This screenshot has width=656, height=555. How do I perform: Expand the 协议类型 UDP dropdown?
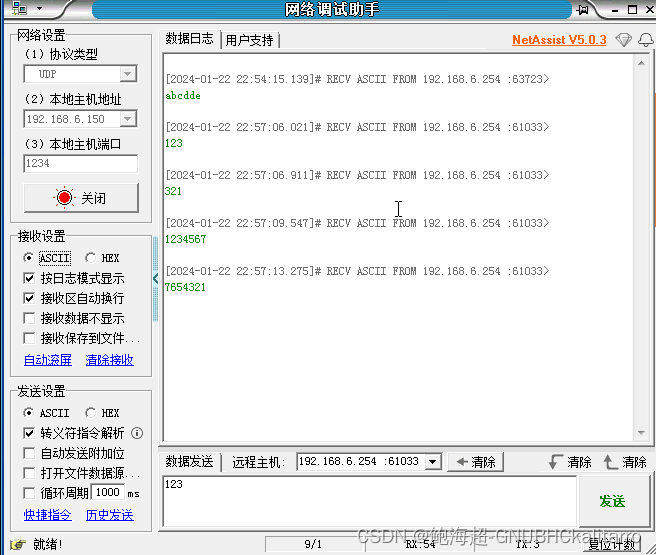point(128,74)
